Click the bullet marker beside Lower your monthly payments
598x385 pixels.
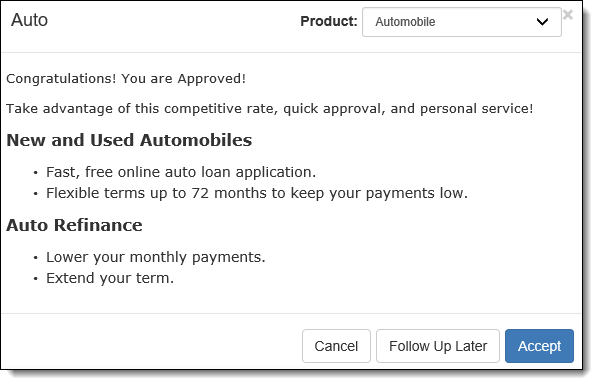(35, 258)
